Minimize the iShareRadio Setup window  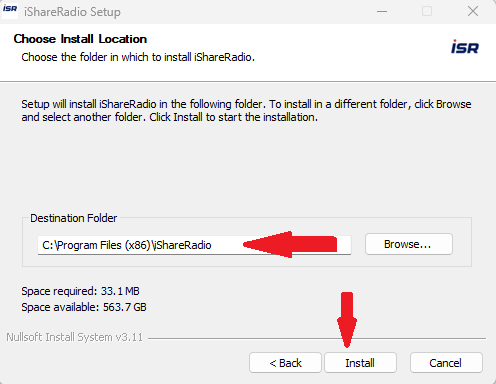click(382, 11)
